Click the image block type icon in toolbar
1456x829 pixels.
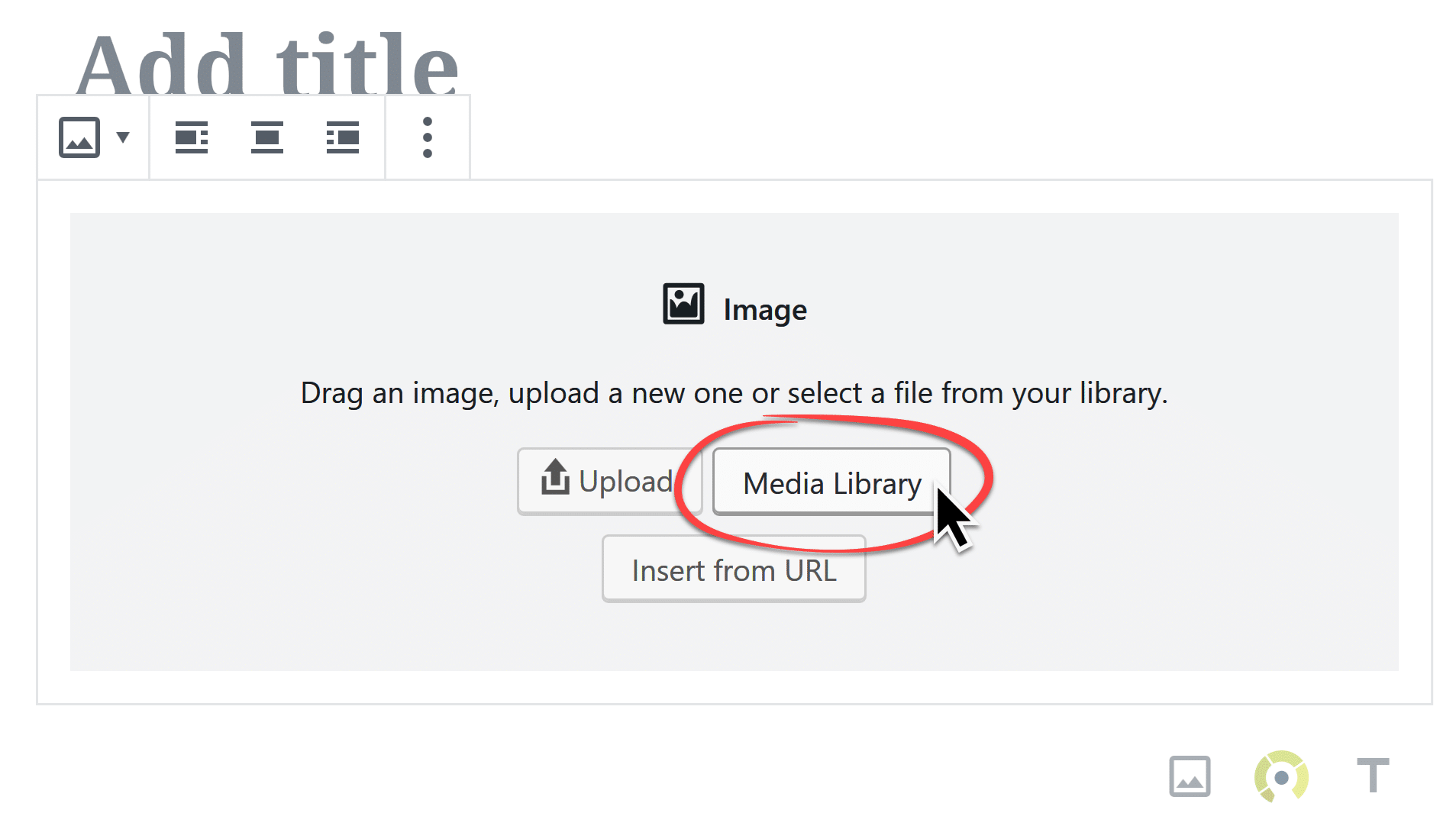[79, 137]
